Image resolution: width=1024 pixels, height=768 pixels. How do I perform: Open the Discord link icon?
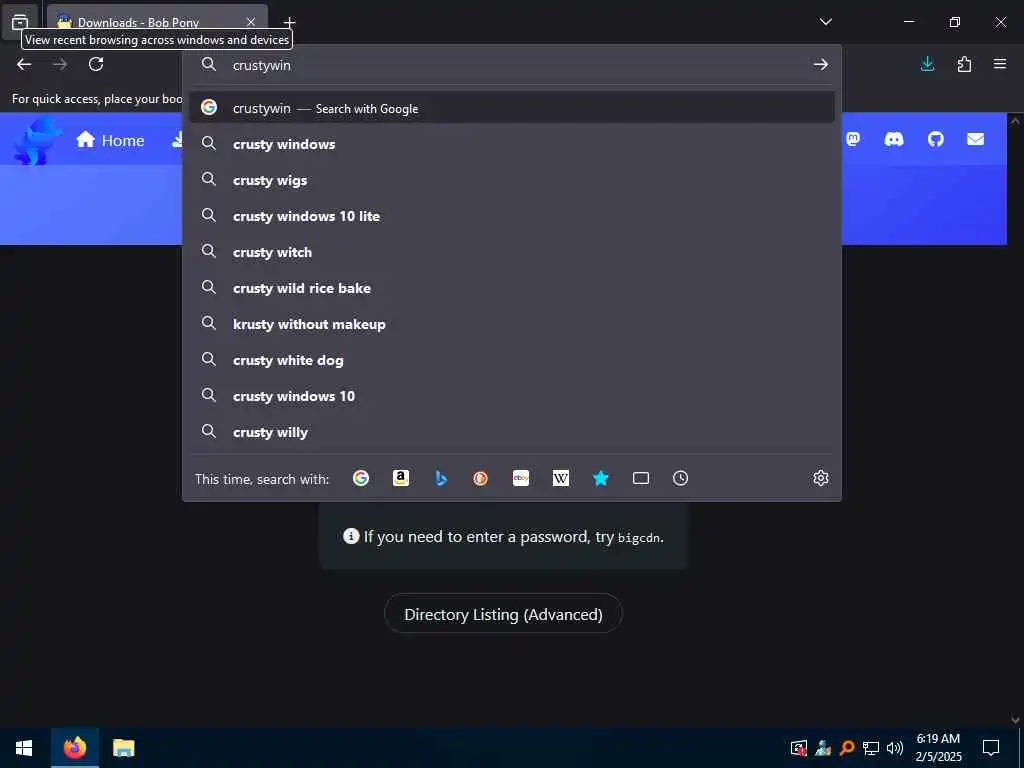pyautogui.click(x=893, y=139)
